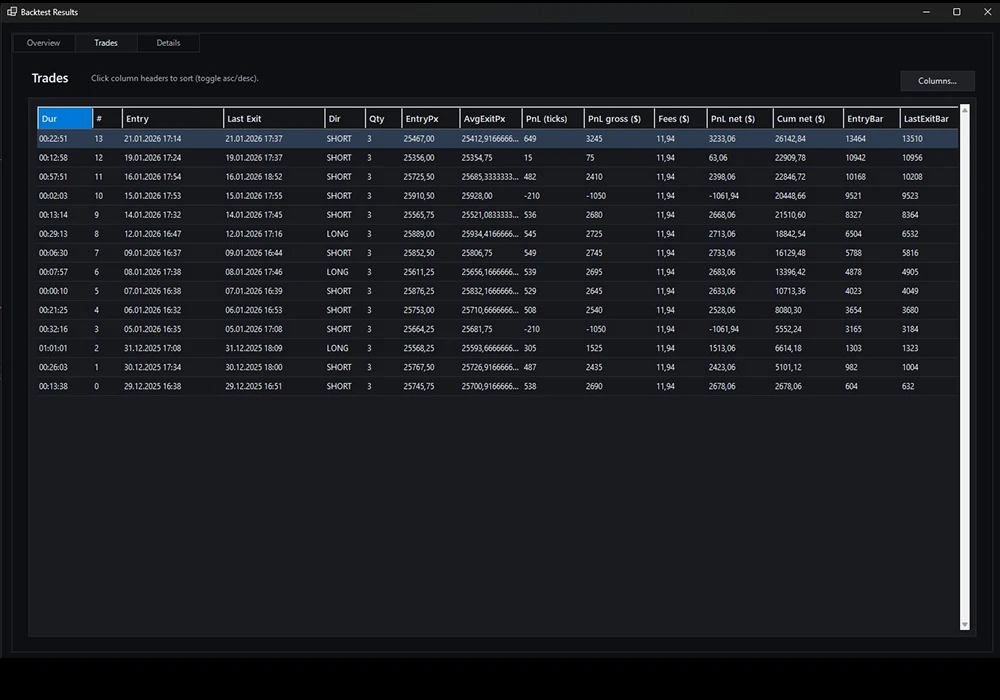Select cumulative net cell 5552,24
The image size is (1000, 700).
tap(788, 330)
